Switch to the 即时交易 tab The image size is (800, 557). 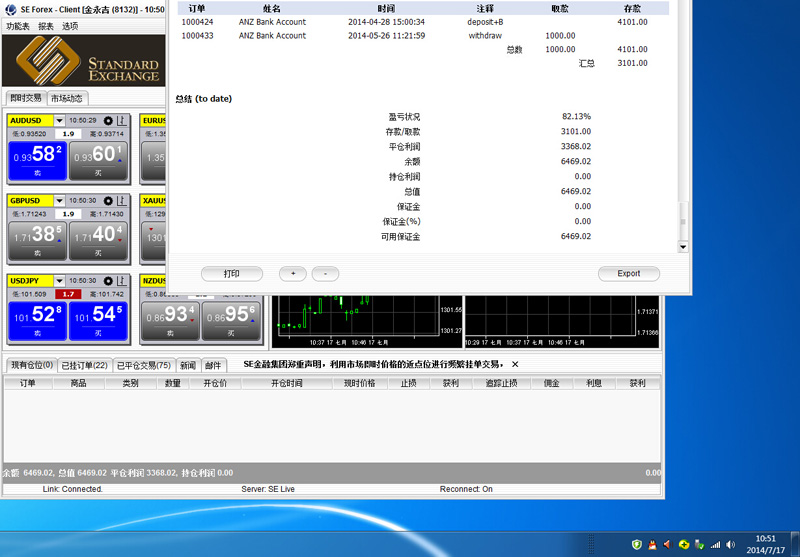click(x=26, y=98)
